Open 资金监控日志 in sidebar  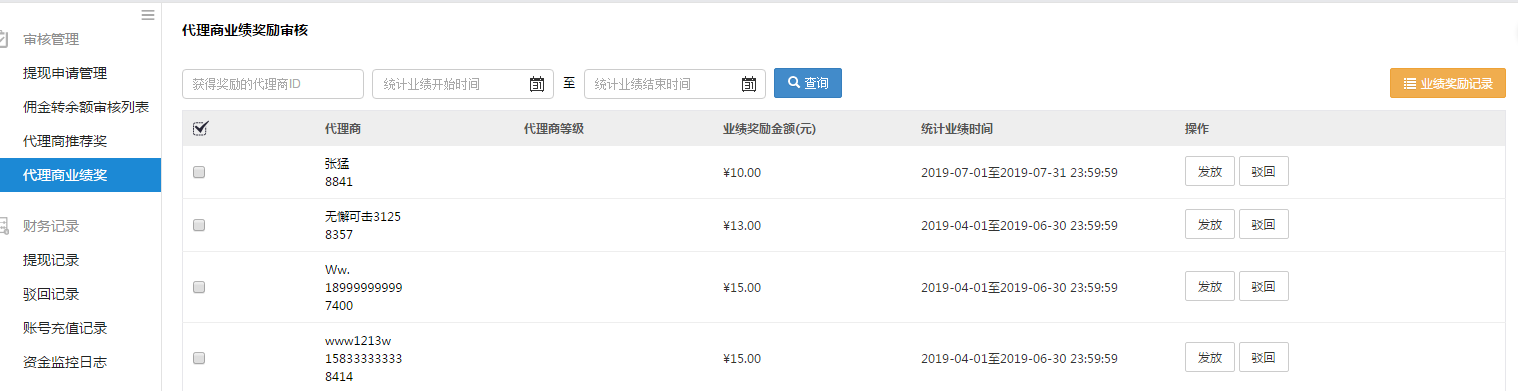[x=65, y=362]
